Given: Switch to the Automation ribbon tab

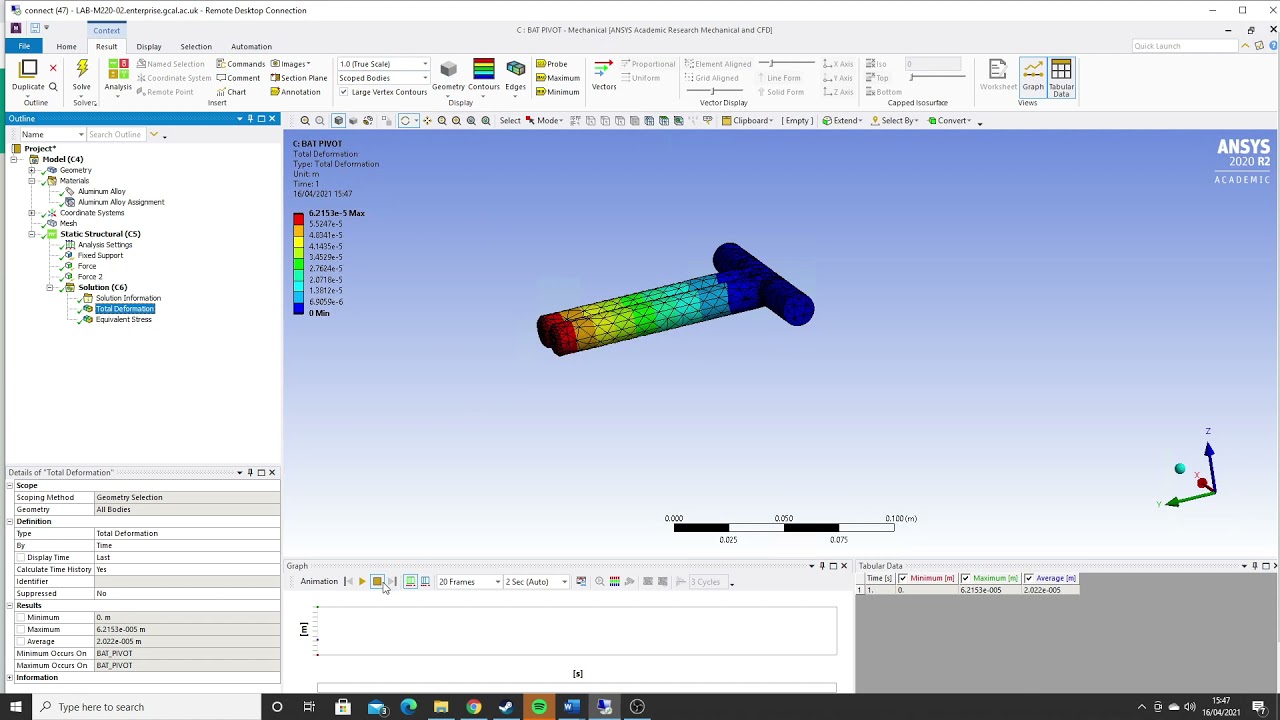Looking at the screenshot, I should 251,46.
